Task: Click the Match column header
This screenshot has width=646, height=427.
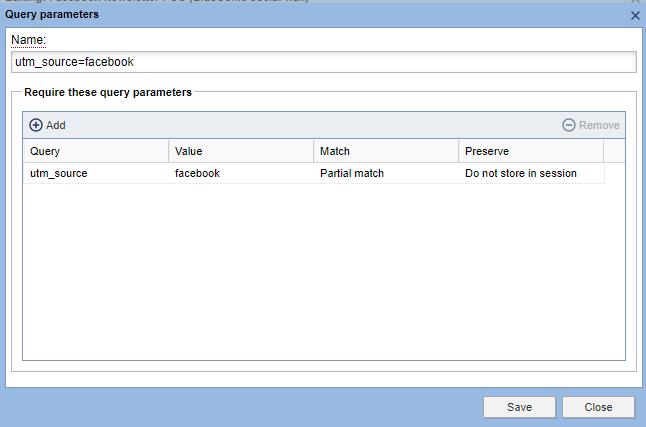Action: pos(385,151)
